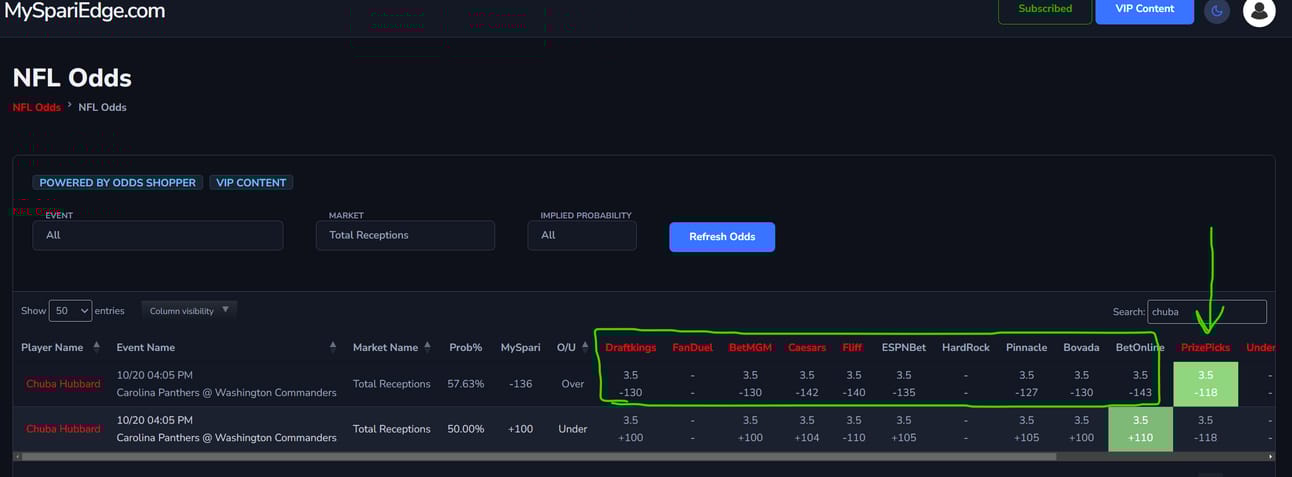This screenshot has width=1292, height=477.
Task: Expand the Column visibility menu
Action: pos(189,310)
